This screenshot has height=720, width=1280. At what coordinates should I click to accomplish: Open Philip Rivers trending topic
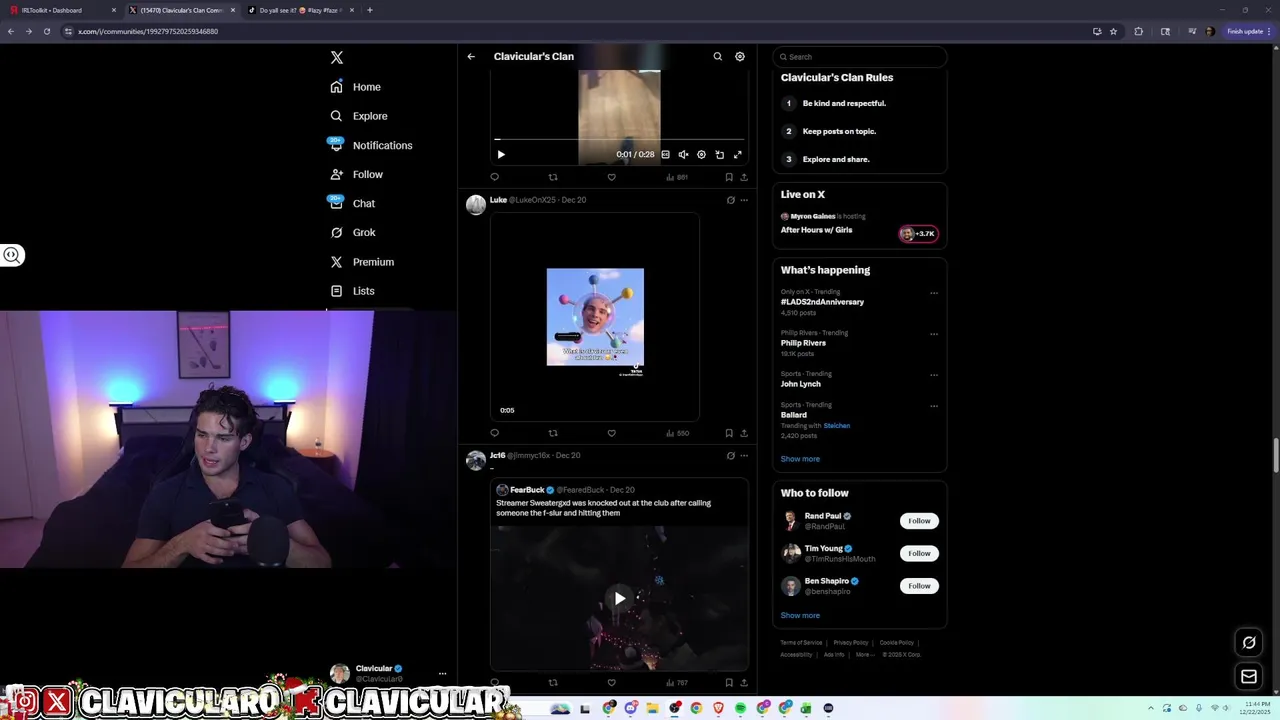point(803,343)
